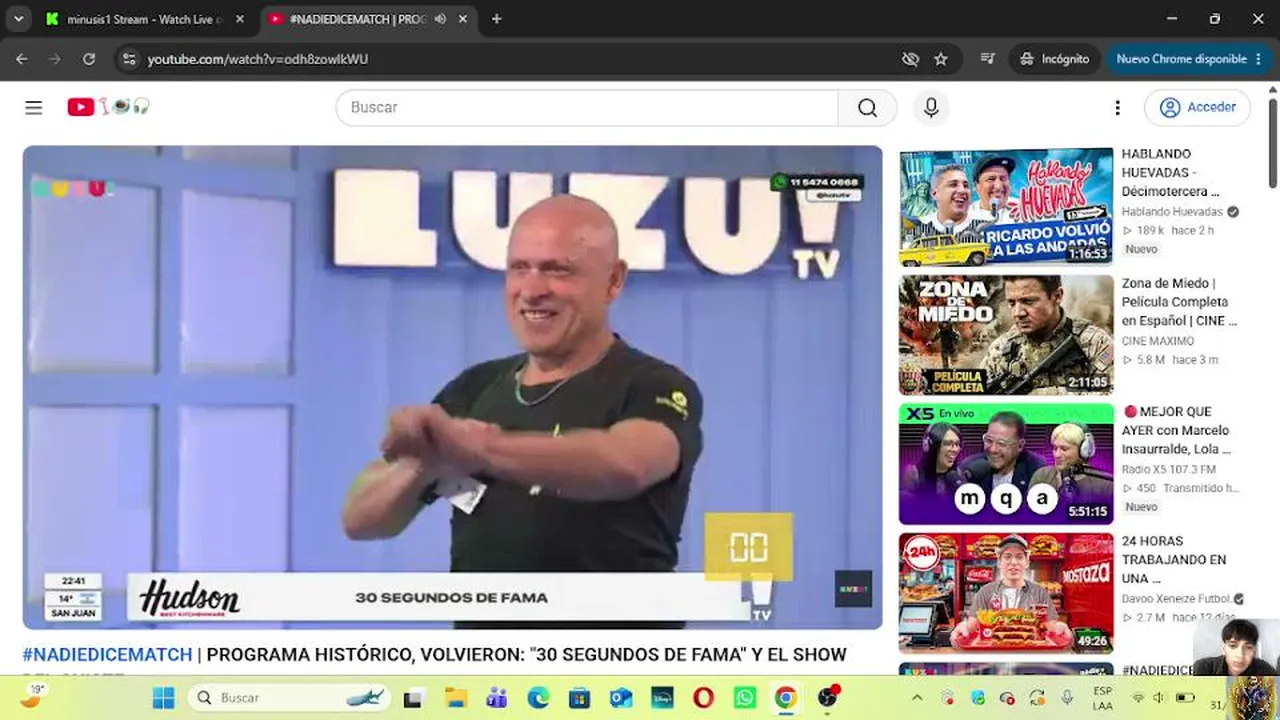The image size is (1280, 720).
Task: Close the minusis1 Stream tab
Action: coord(240,19)
